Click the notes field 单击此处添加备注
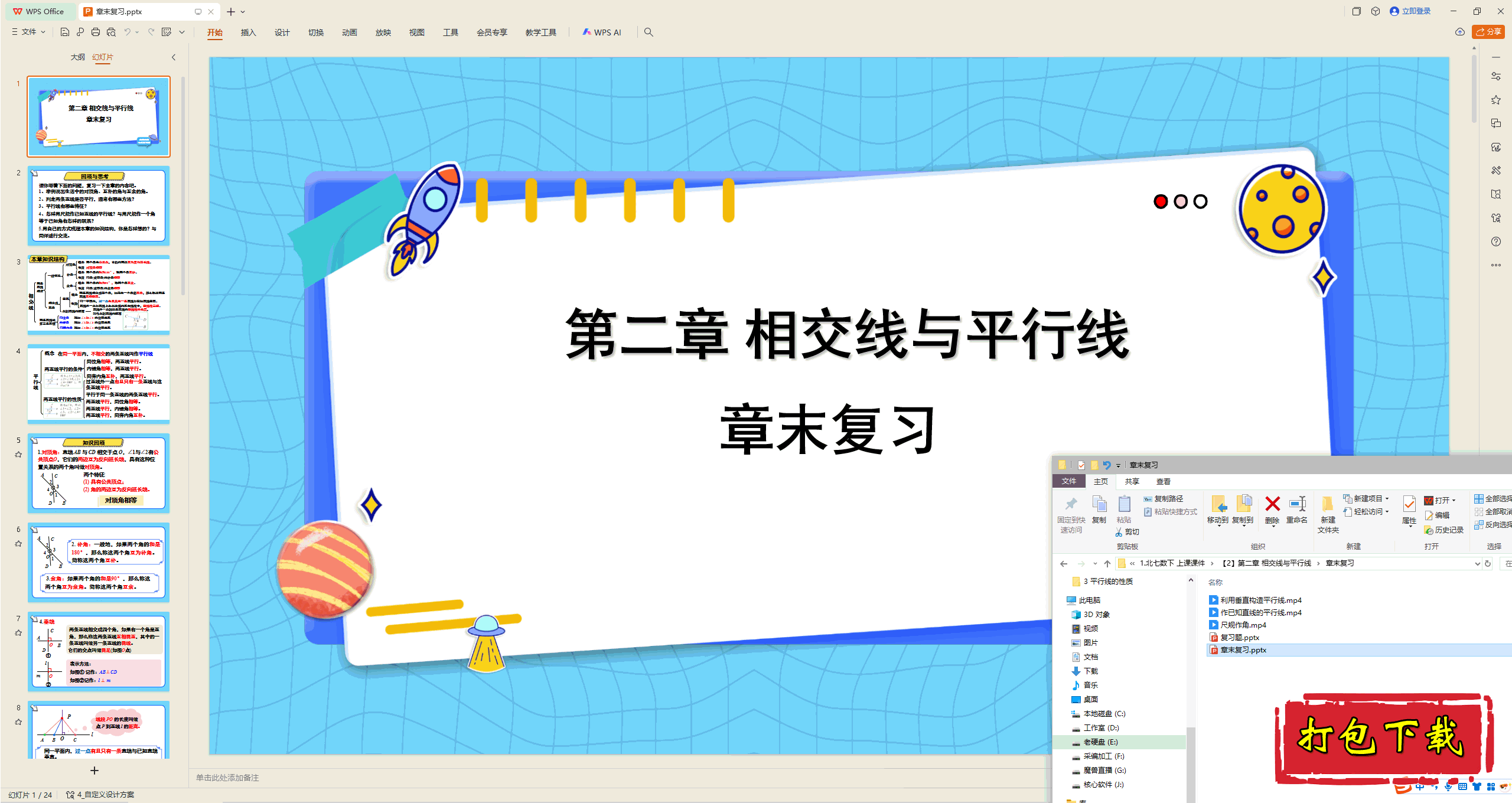This screenshot has height=803, width=1512. (227, 778)
